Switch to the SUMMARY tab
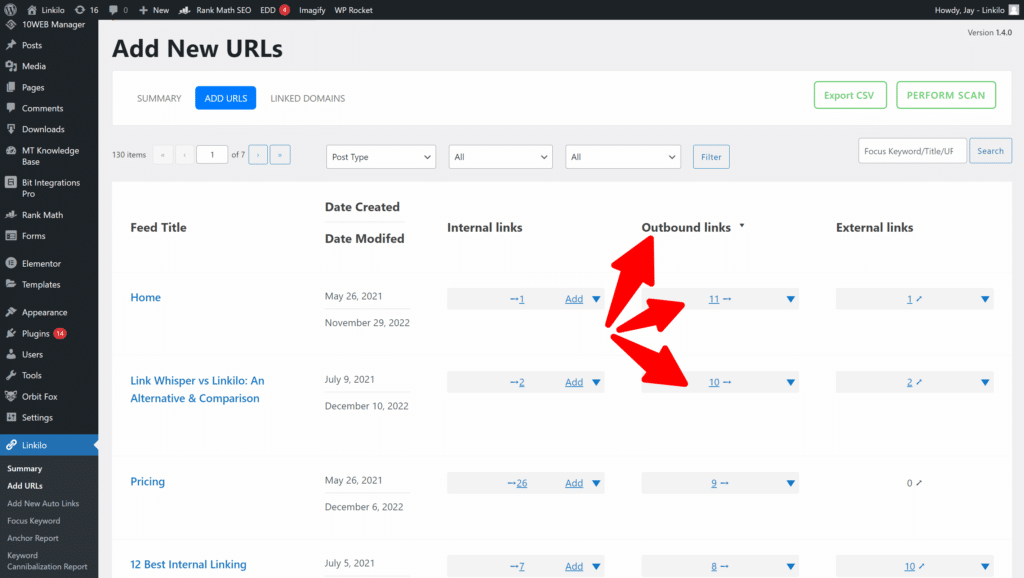 point(159,98)
